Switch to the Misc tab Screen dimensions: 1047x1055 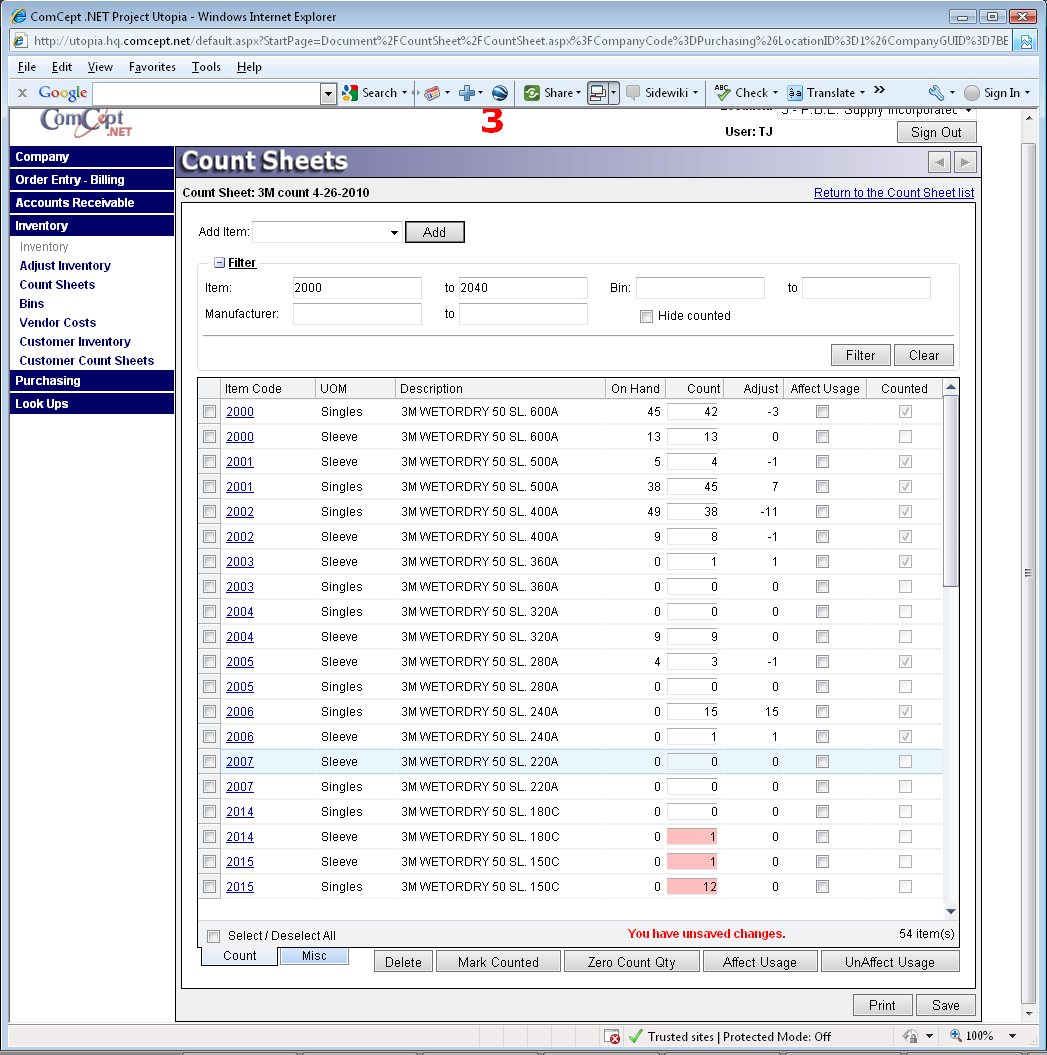314,957
